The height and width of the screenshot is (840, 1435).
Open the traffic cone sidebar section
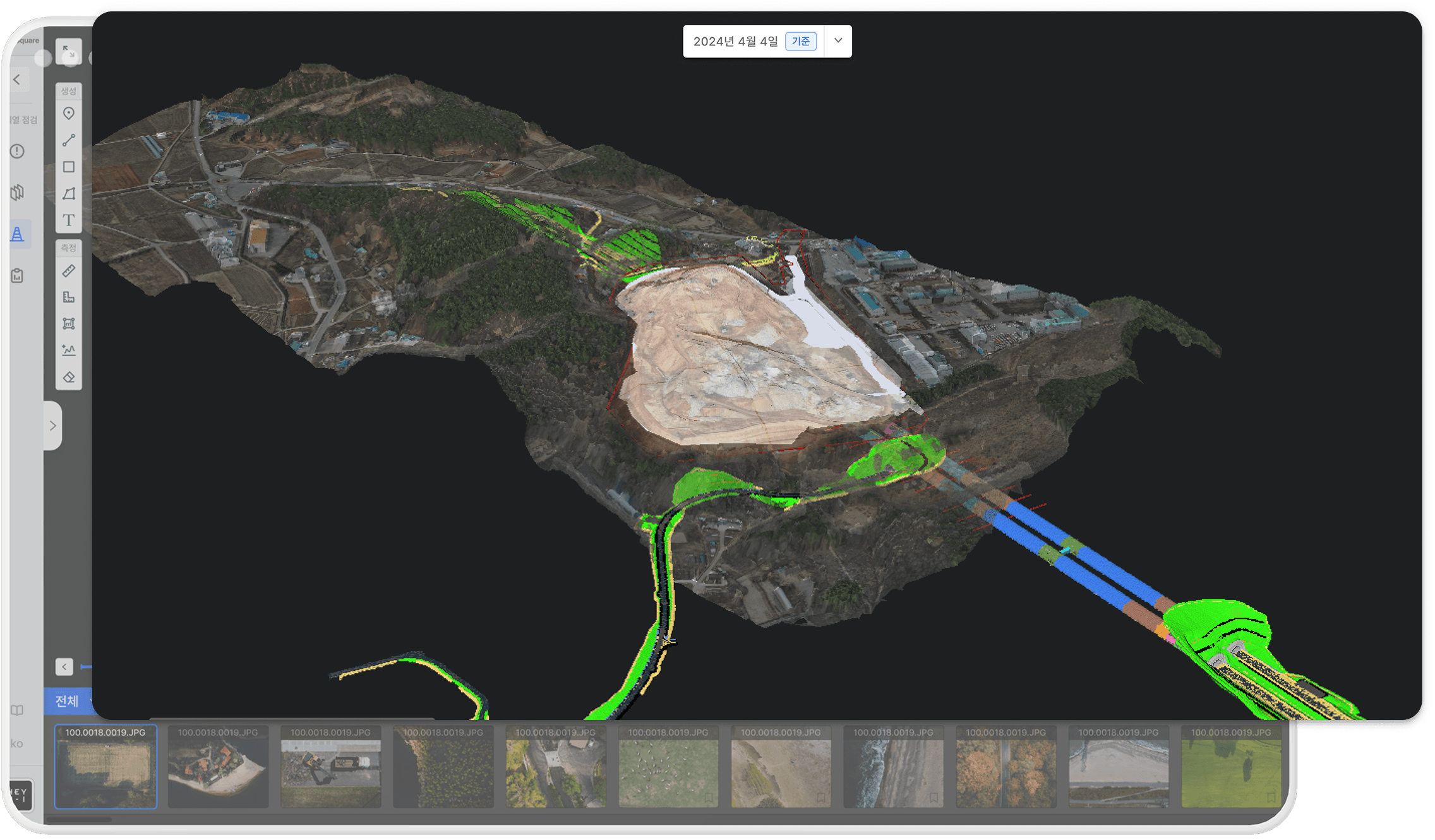coord(18,234)
